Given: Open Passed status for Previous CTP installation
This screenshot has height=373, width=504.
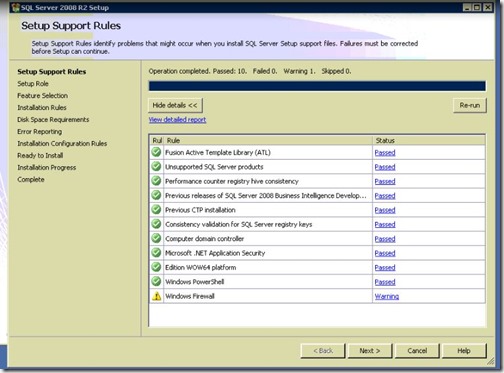Looking at the screenshot, I should pos(385,210).
